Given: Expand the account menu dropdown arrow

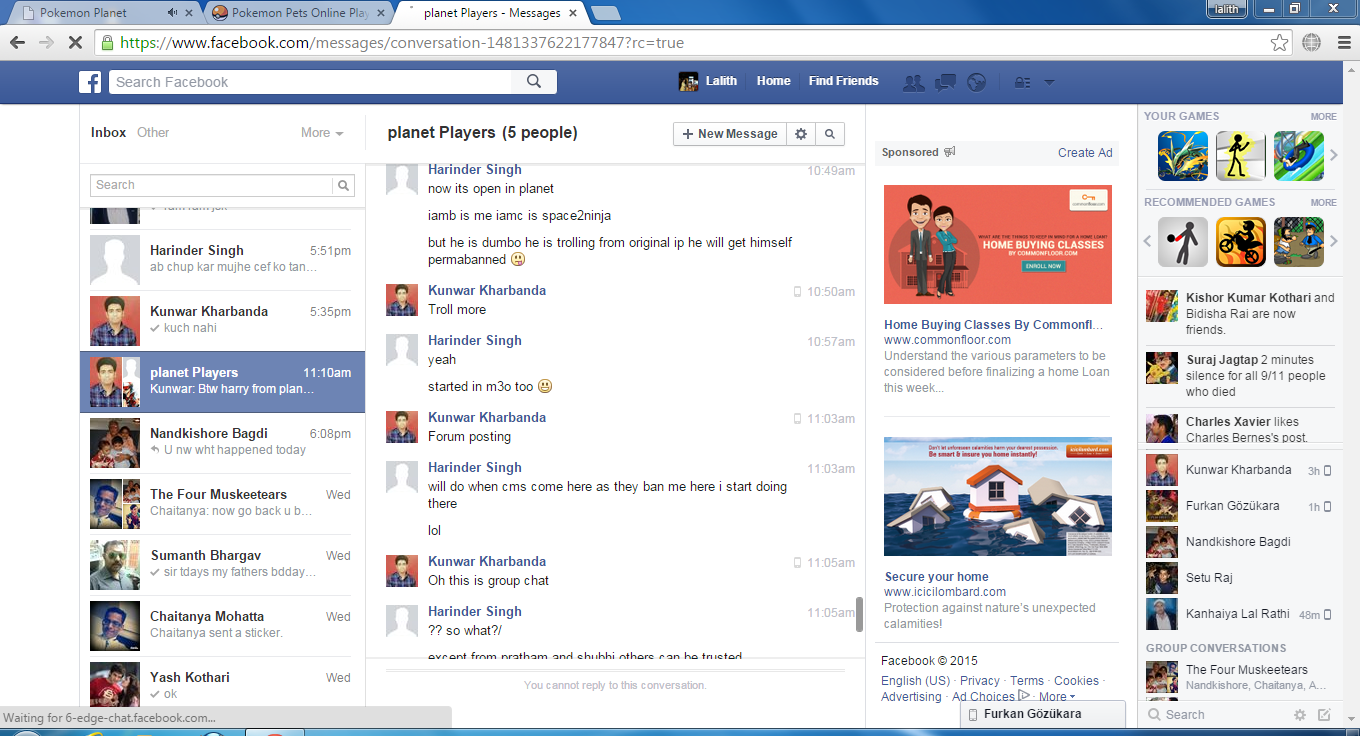Looking at the screenshot, I should [1049, 82].
